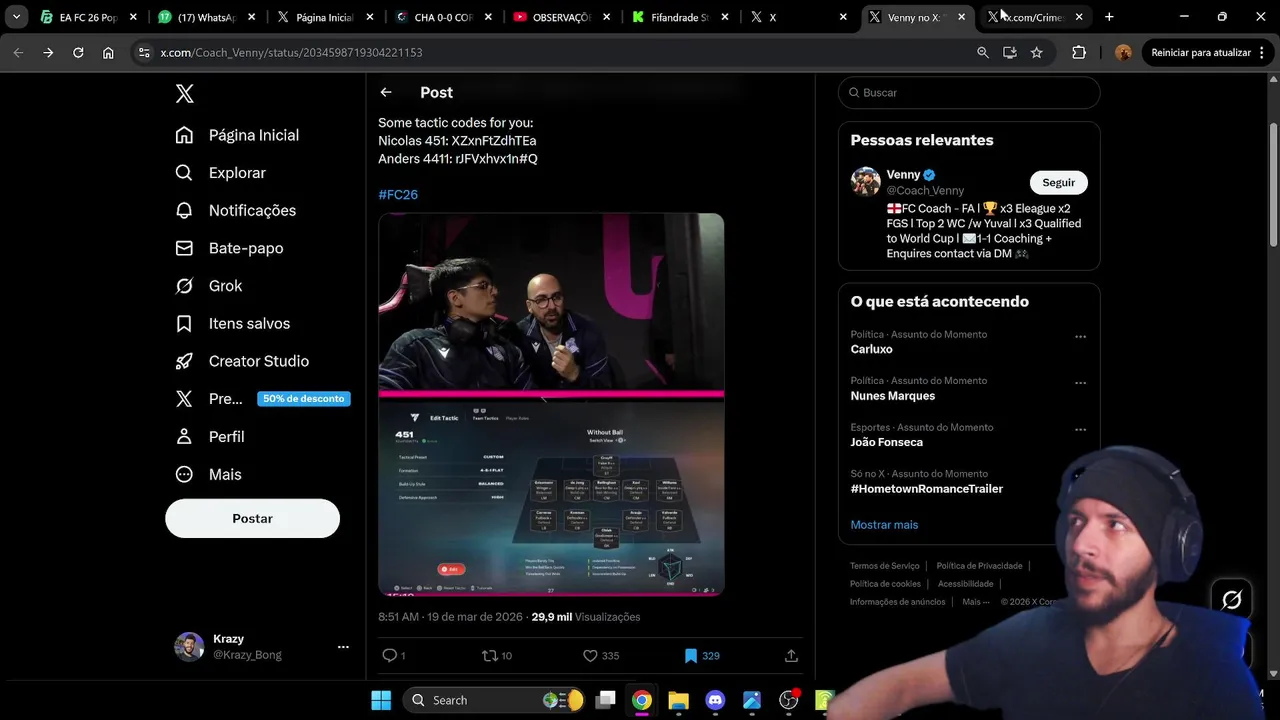The image size is (1280, 720).
Task: Bookmark page with star icon in address bar
Action: coord(1037,52)
